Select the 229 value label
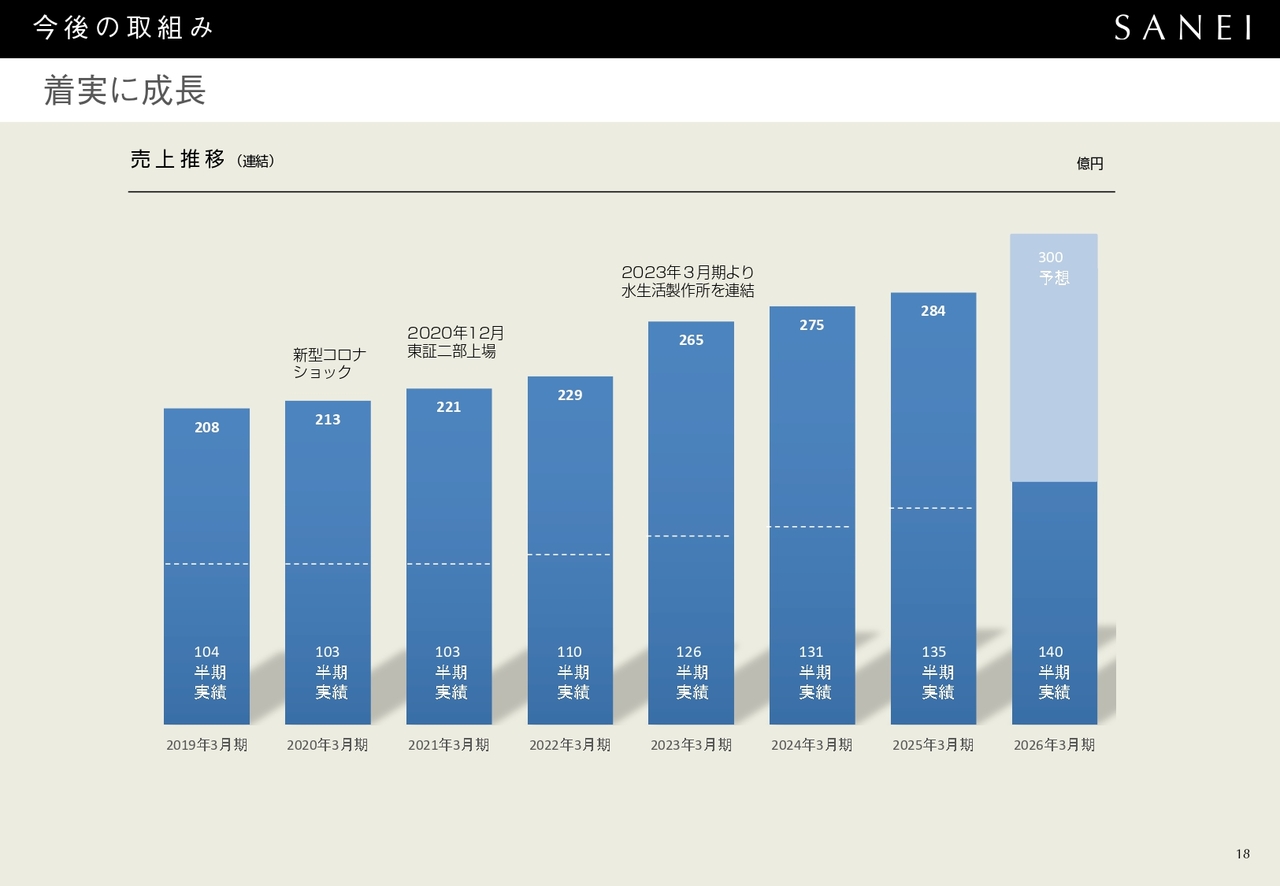Screen dimensions: 1280x886 (x=570, y=395)
